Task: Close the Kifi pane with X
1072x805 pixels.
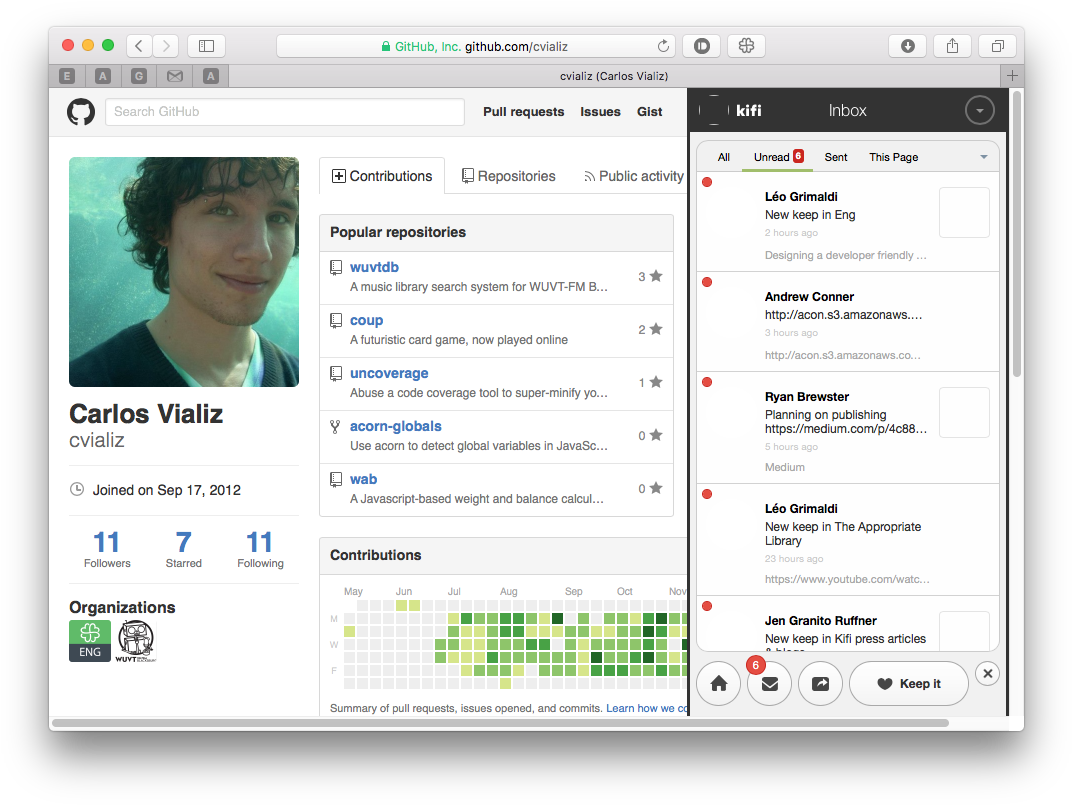Action: click(987, 674)
